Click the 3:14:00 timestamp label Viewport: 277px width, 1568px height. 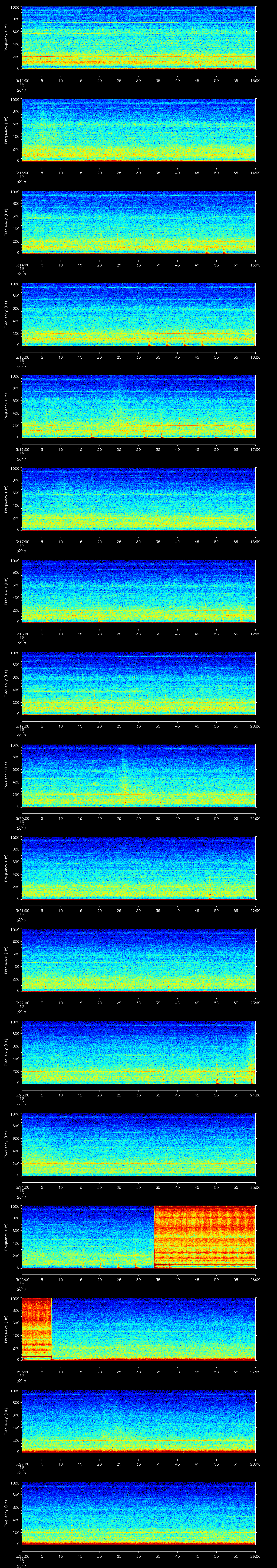coord(22,264)
